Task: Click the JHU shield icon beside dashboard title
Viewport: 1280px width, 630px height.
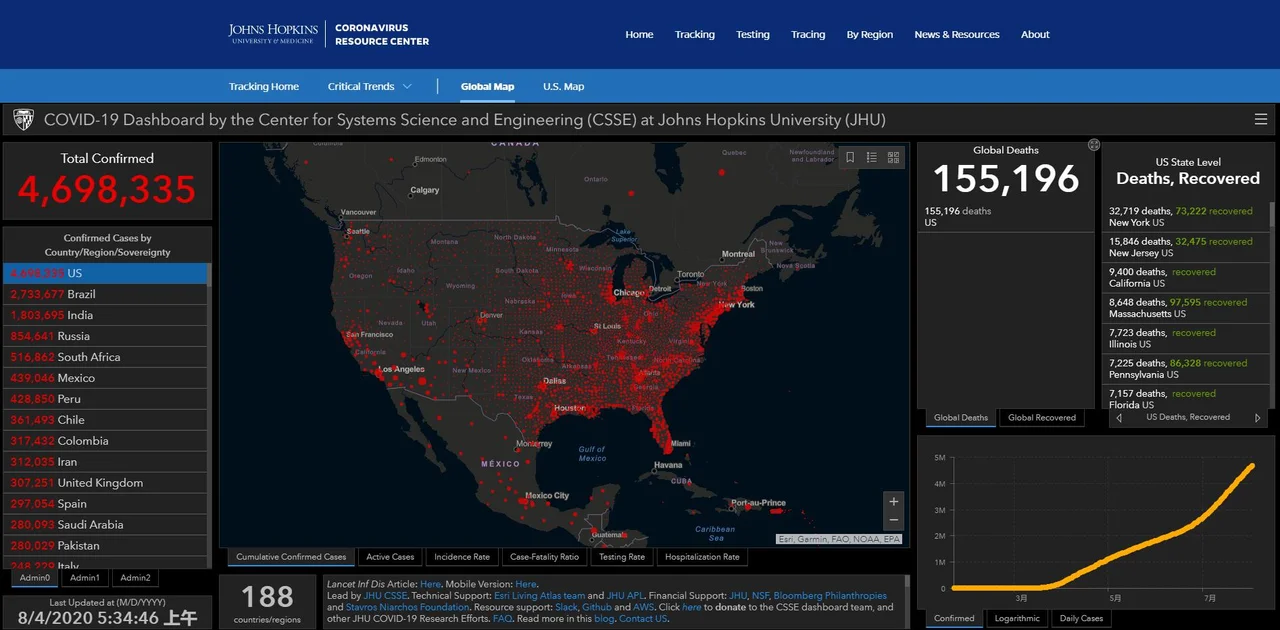Action: click(x=23, y=120)
